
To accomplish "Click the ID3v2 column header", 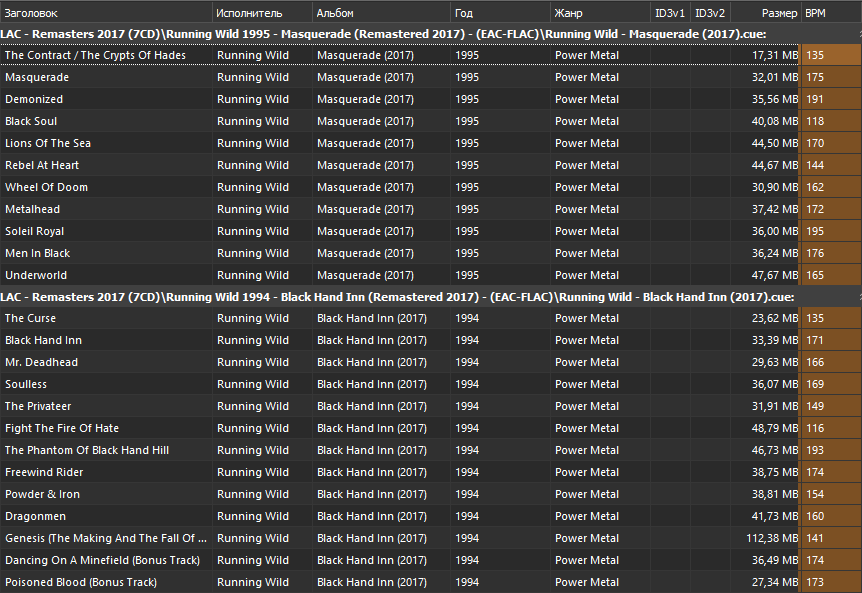I will click(x=710, y=13).
